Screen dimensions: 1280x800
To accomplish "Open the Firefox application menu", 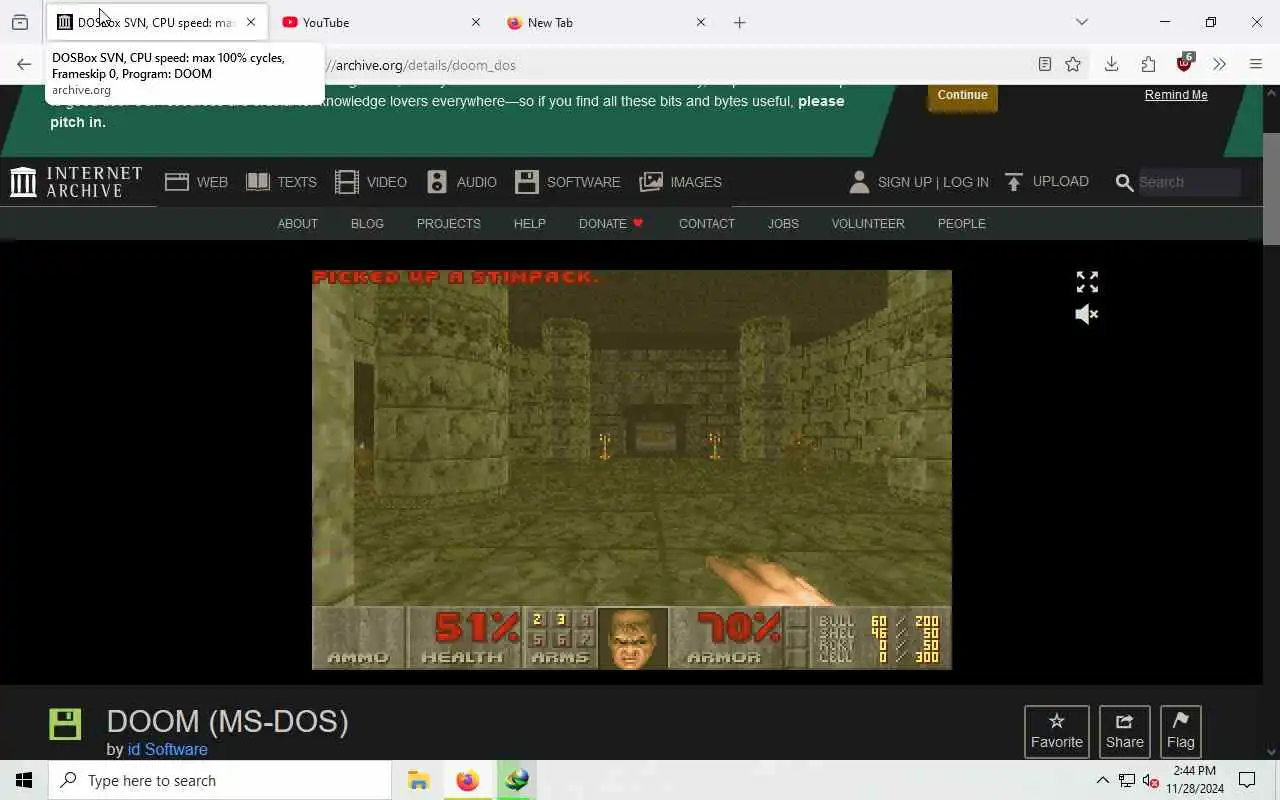I will click(x=1256, y=65).
